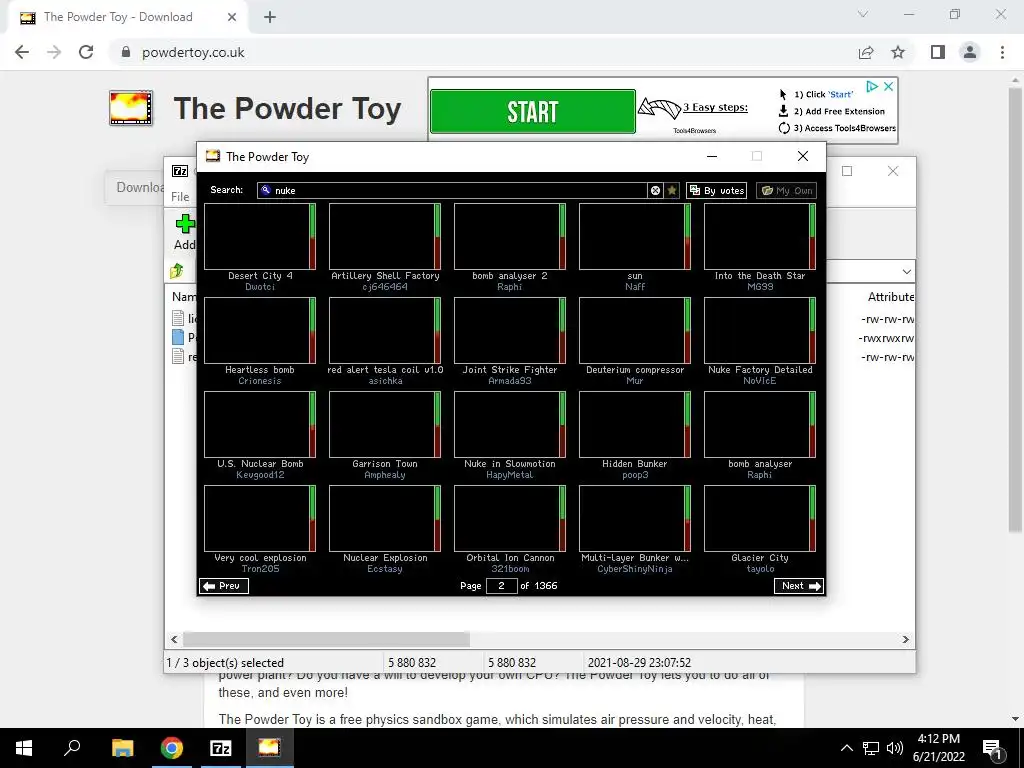The width and height of the screenshot is (1024, 768).
Task: Open Windows Start menu
Action: click(x=24, y=748)
